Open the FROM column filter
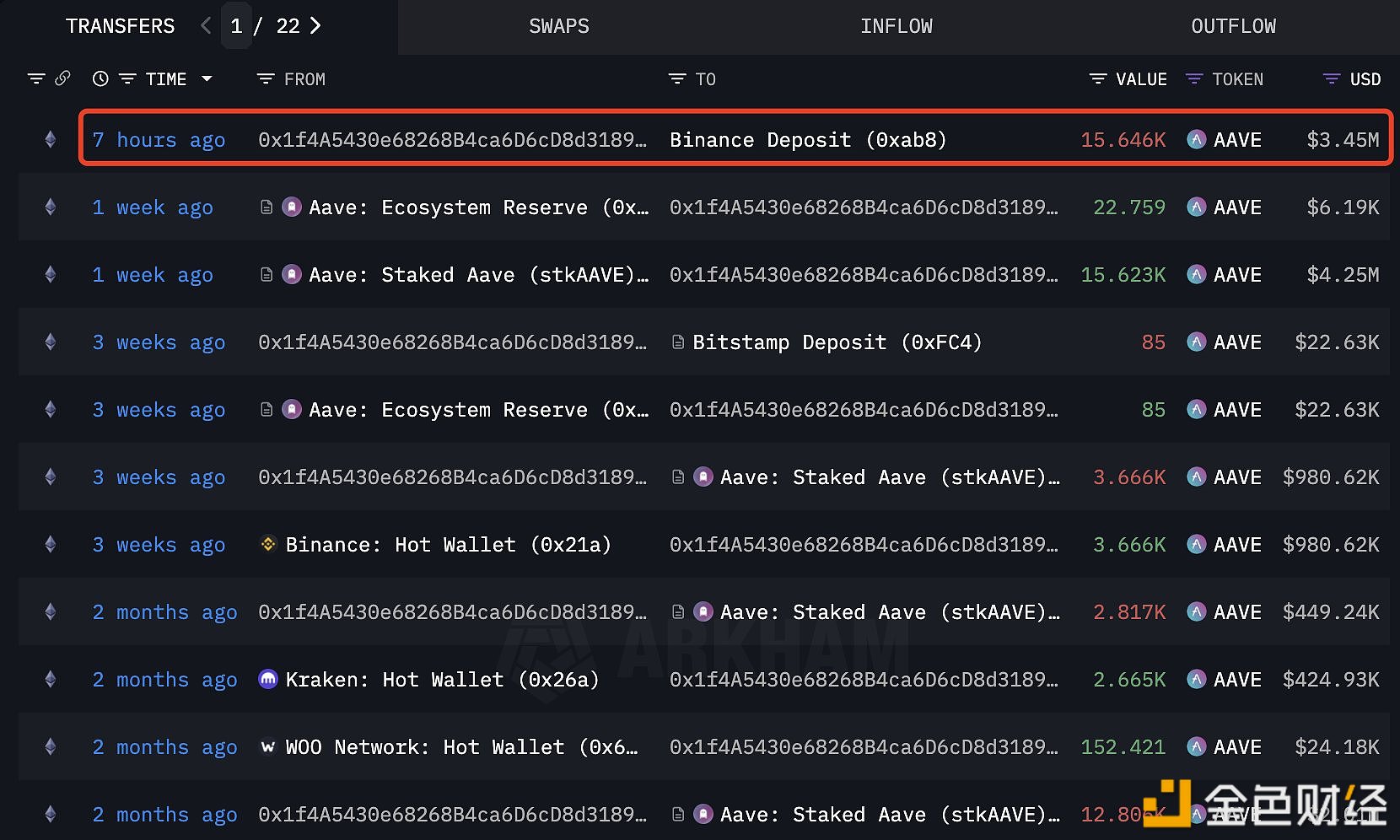Viewport: 1400px width, 840px height. pos(266,78)
